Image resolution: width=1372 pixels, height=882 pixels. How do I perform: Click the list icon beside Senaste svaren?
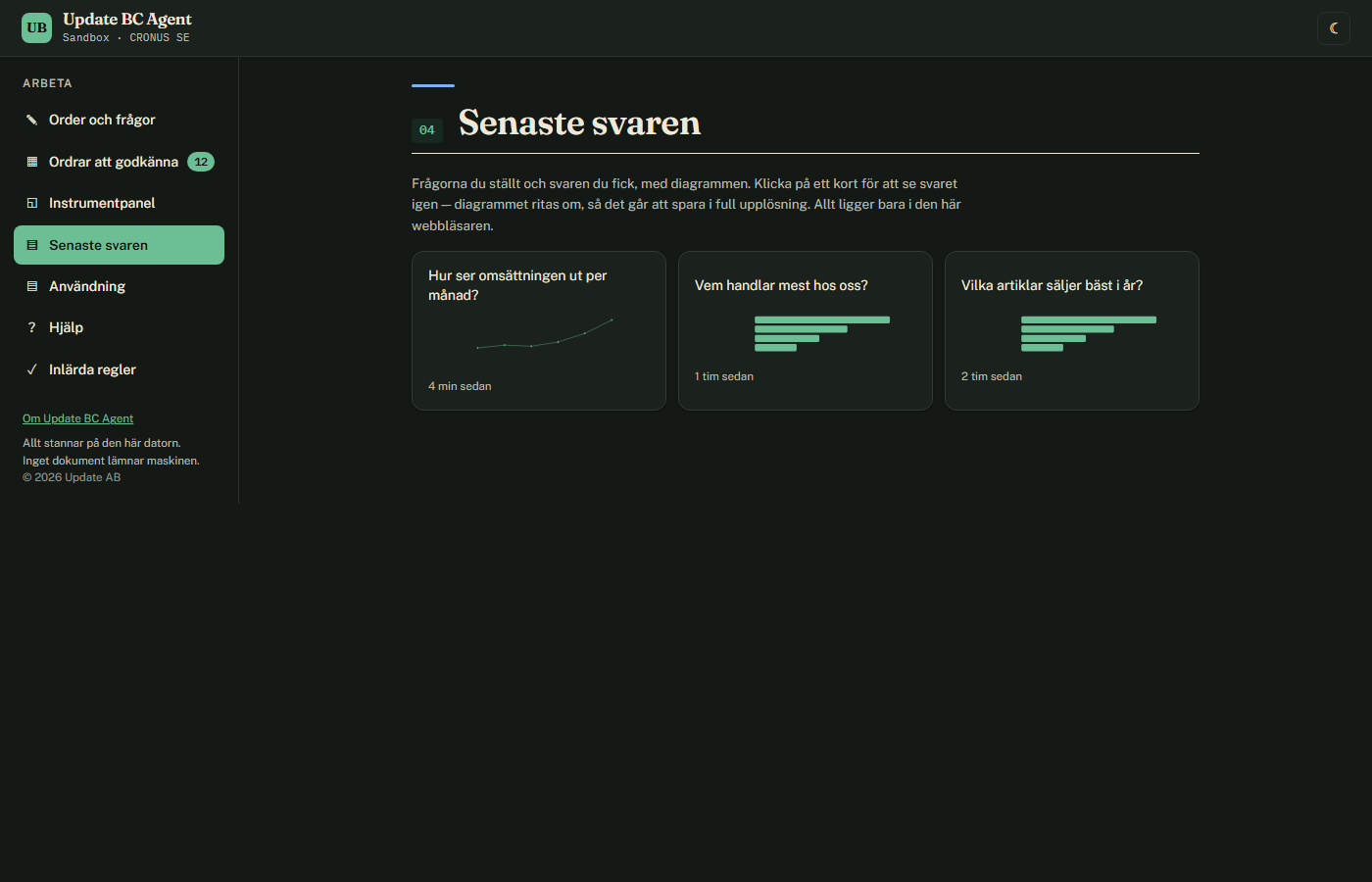[32, 245]
